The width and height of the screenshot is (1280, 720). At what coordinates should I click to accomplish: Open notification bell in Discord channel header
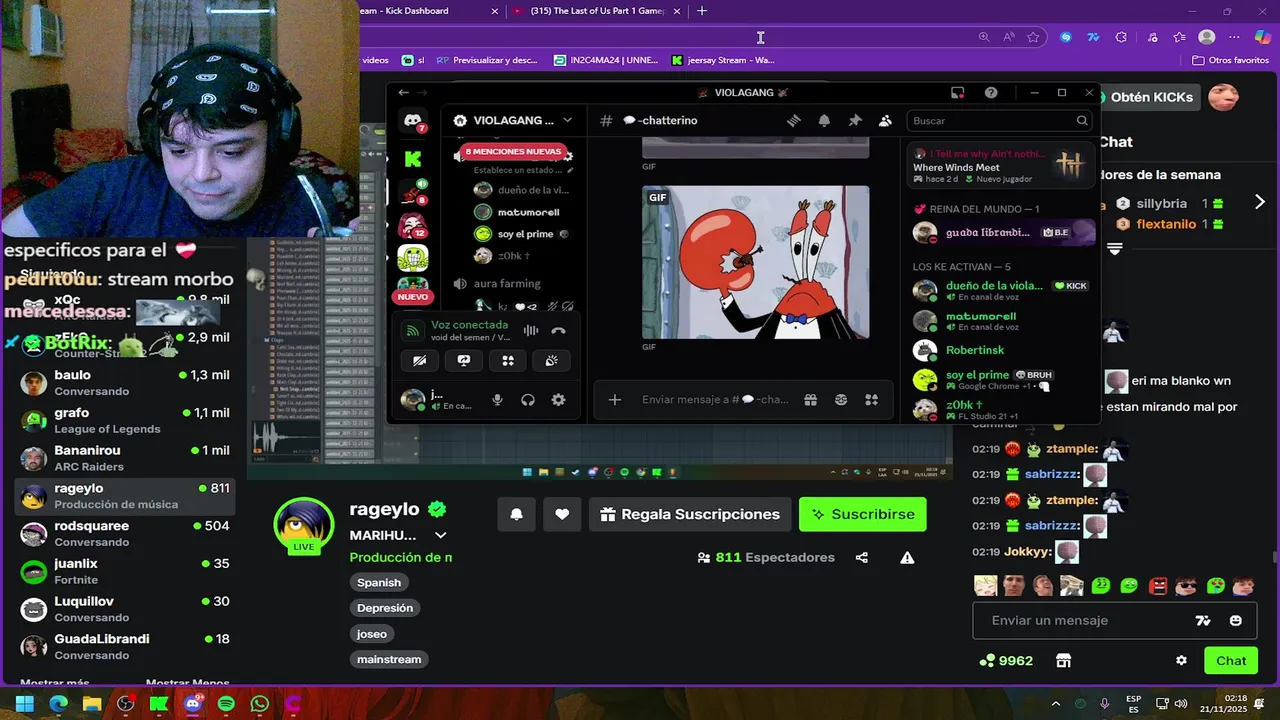click(x=824, y=120)
